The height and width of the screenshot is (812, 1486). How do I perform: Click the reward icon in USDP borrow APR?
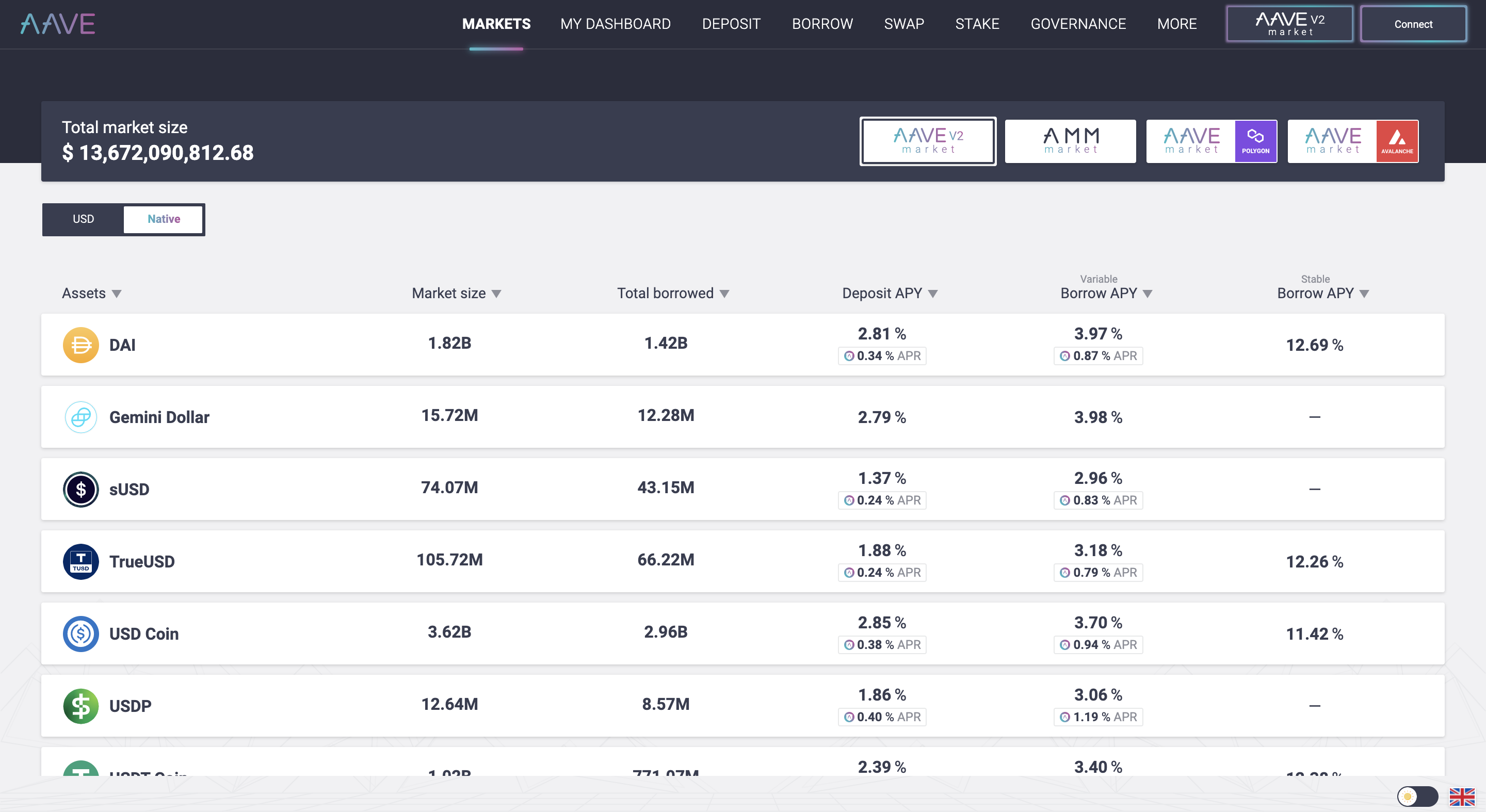tap(1065, 716)
